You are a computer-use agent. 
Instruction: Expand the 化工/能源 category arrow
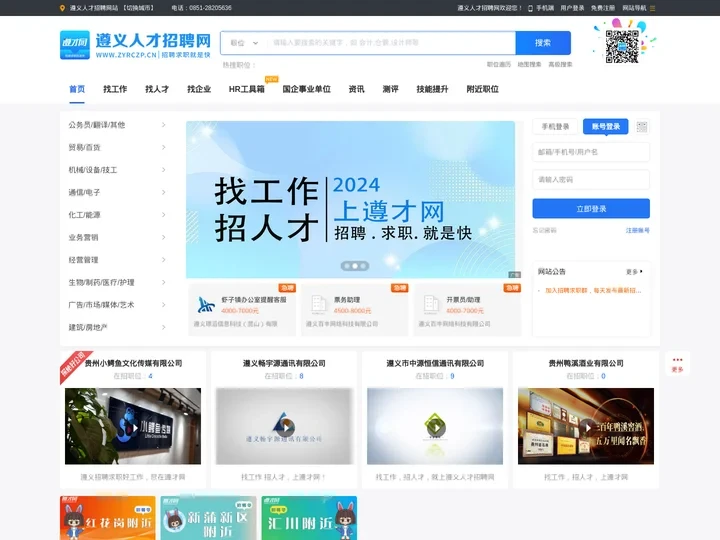coord(163,215)
